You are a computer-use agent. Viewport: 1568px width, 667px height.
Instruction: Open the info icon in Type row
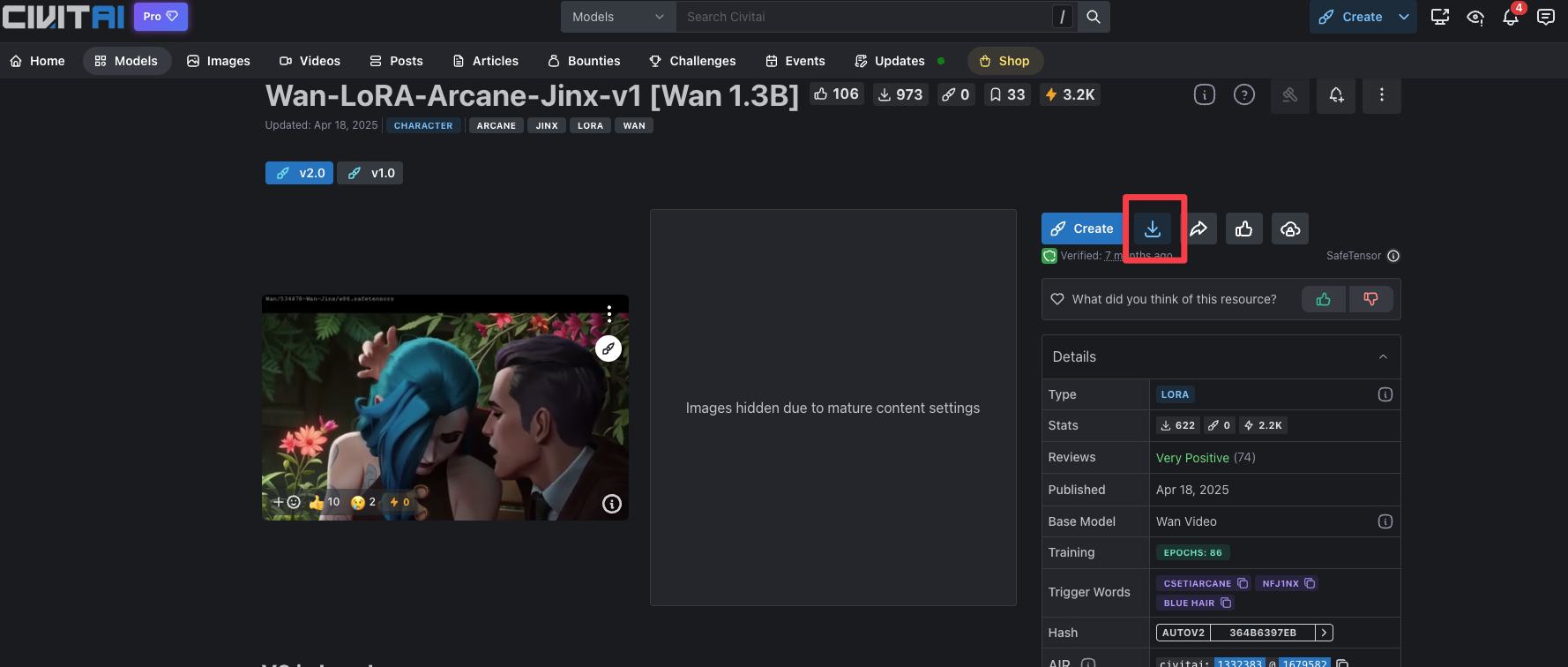coord(1385,394)
